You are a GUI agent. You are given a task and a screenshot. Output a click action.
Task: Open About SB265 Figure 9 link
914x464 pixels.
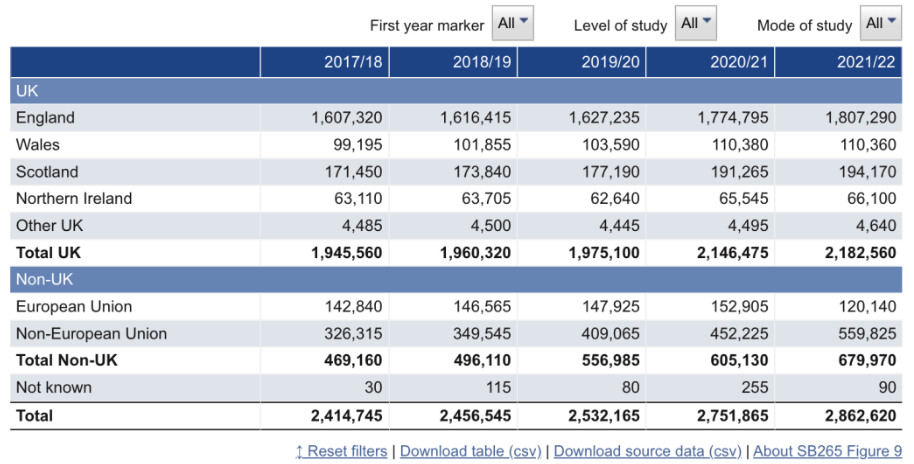[x=827, y=451]
